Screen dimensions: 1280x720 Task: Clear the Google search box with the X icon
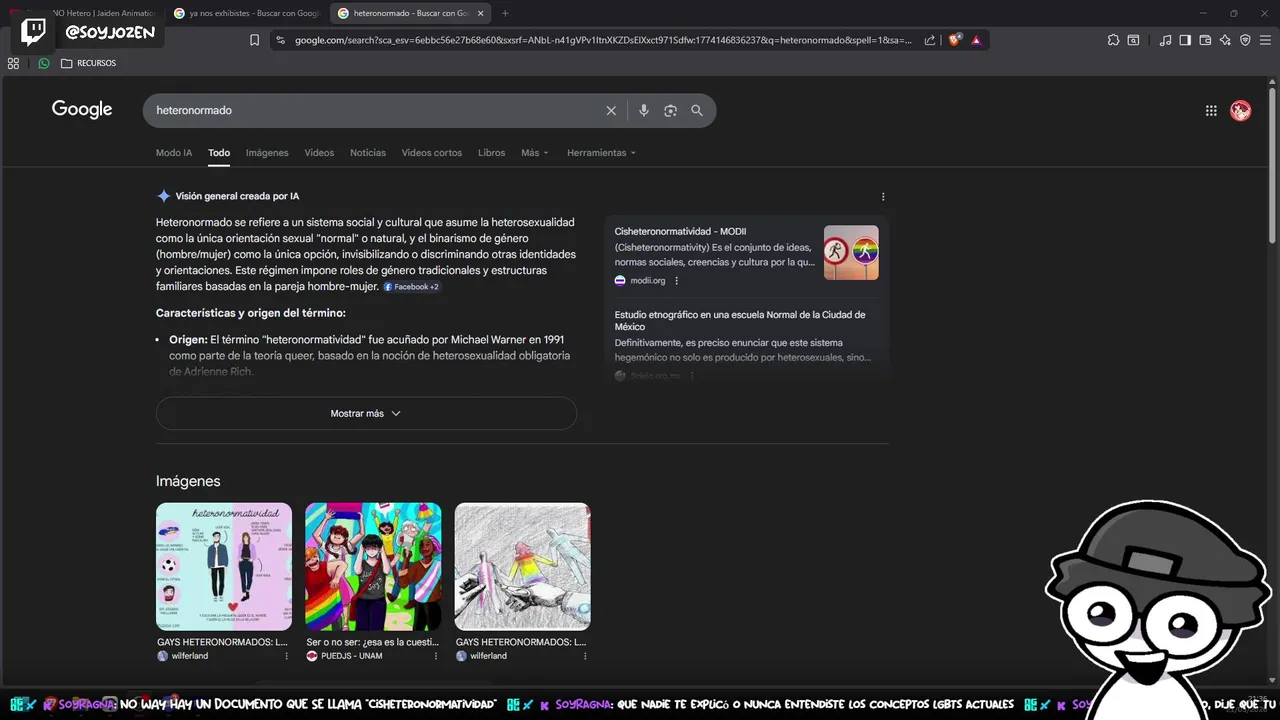[611, 111]
